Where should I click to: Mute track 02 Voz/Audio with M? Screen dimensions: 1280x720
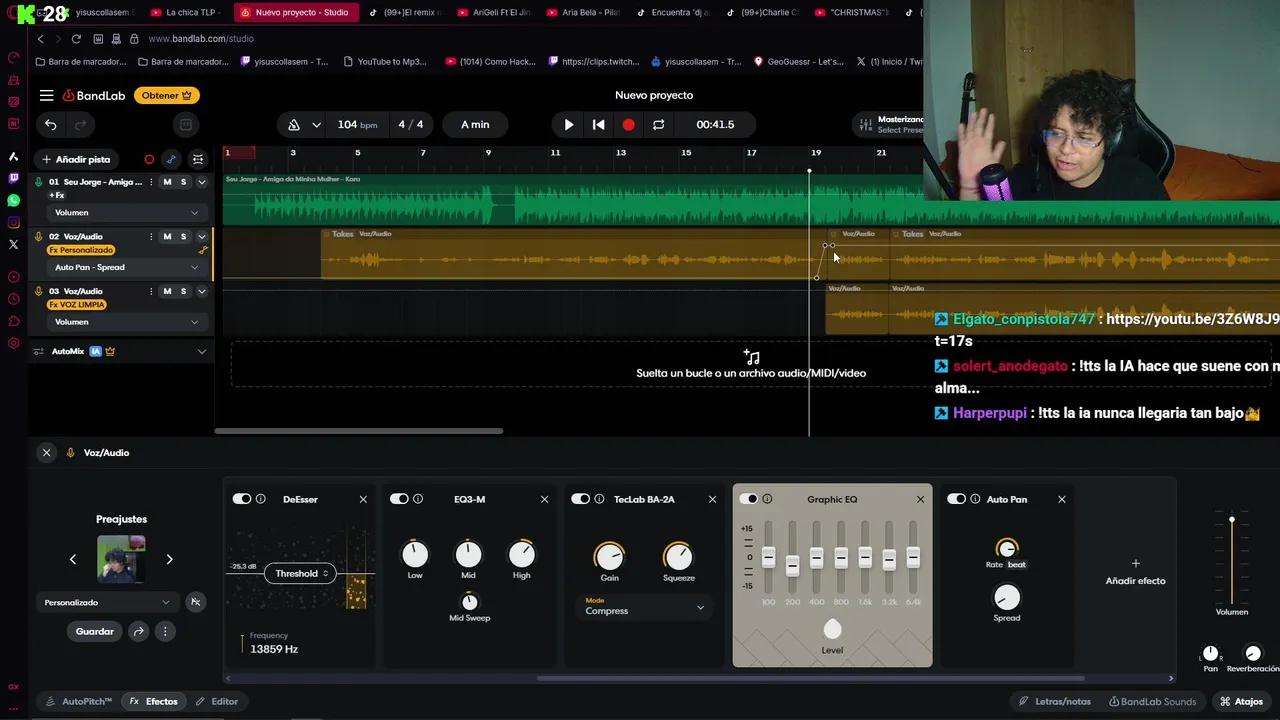(x=167, y=237)
